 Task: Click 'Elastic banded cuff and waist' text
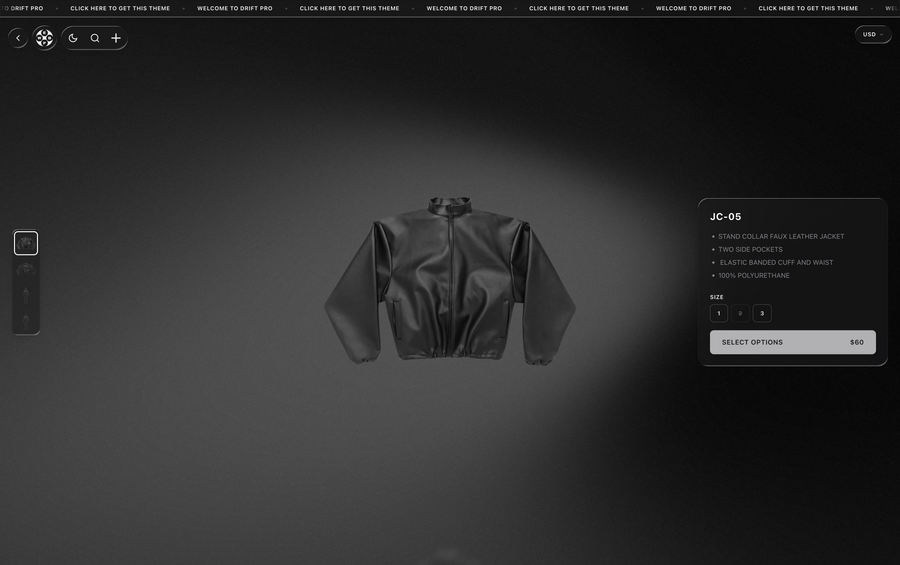pos(777,262)
